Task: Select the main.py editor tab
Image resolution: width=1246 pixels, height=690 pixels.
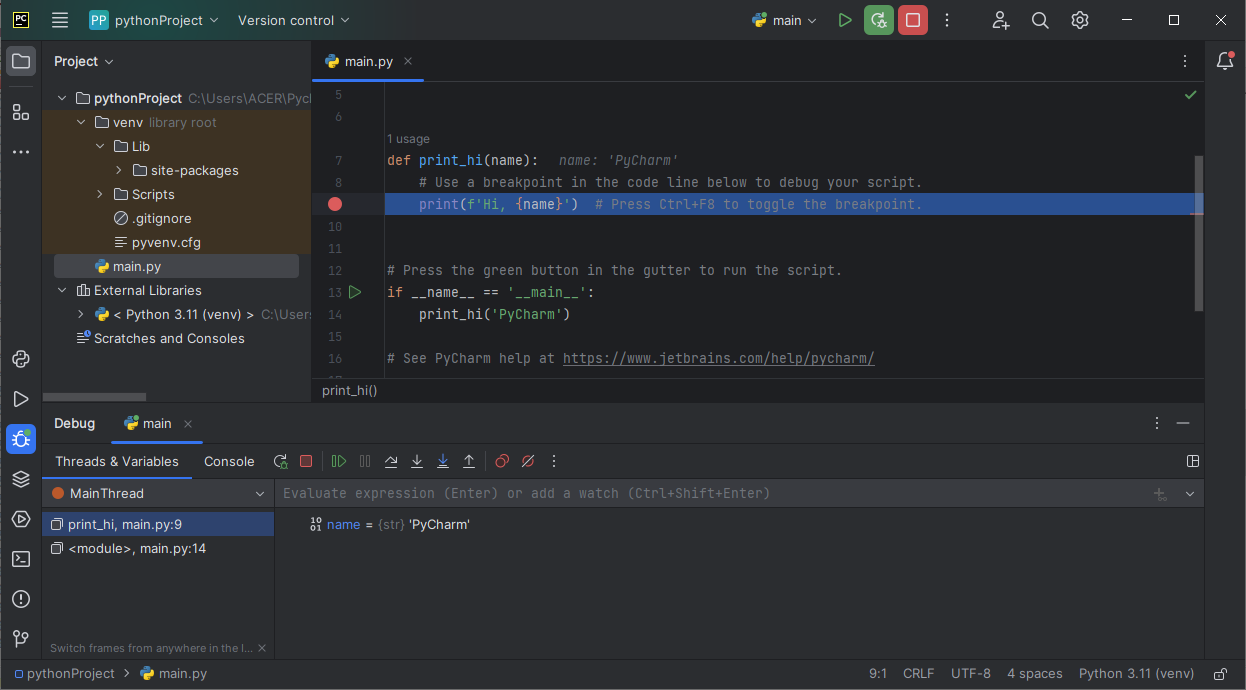Action: (x=369, y=61)
